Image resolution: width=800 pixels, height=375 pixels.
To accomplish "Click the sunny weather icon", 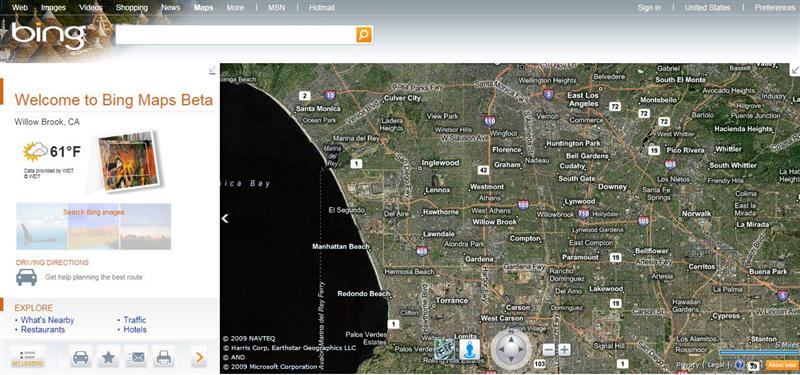I will 35,151.
